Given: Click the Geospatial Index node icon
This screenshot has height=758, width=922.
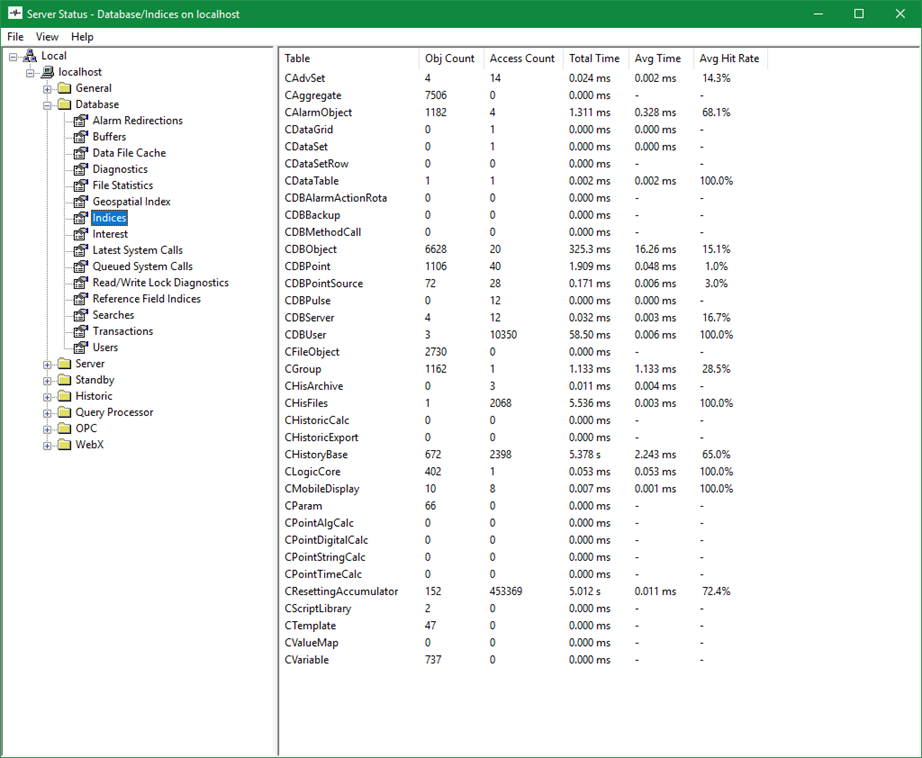Looking at the screenshot, I should pyautogui.click(x=81, y=202).
